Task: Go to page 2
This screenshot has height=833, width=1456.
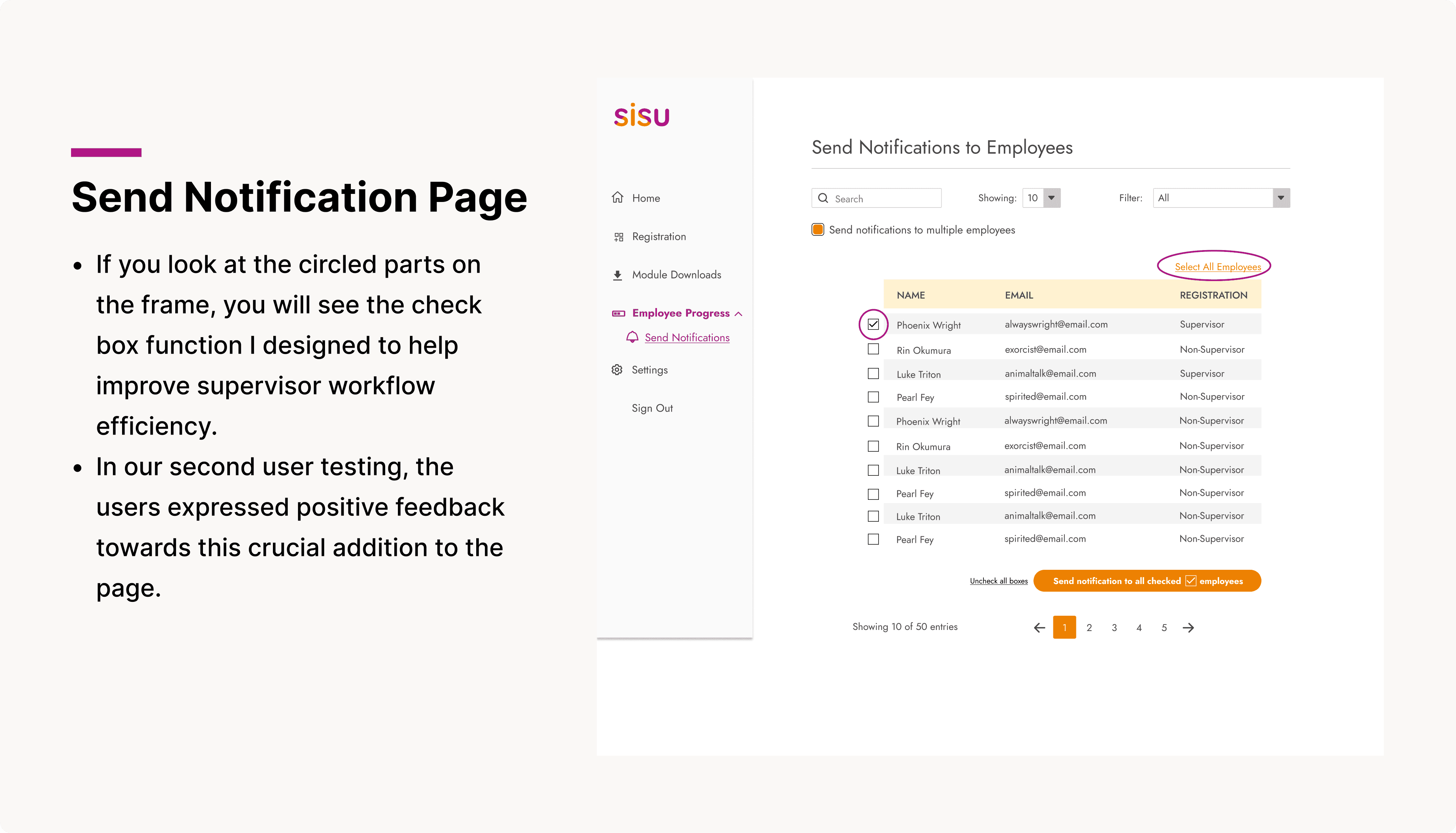Action: point(1089,628)
